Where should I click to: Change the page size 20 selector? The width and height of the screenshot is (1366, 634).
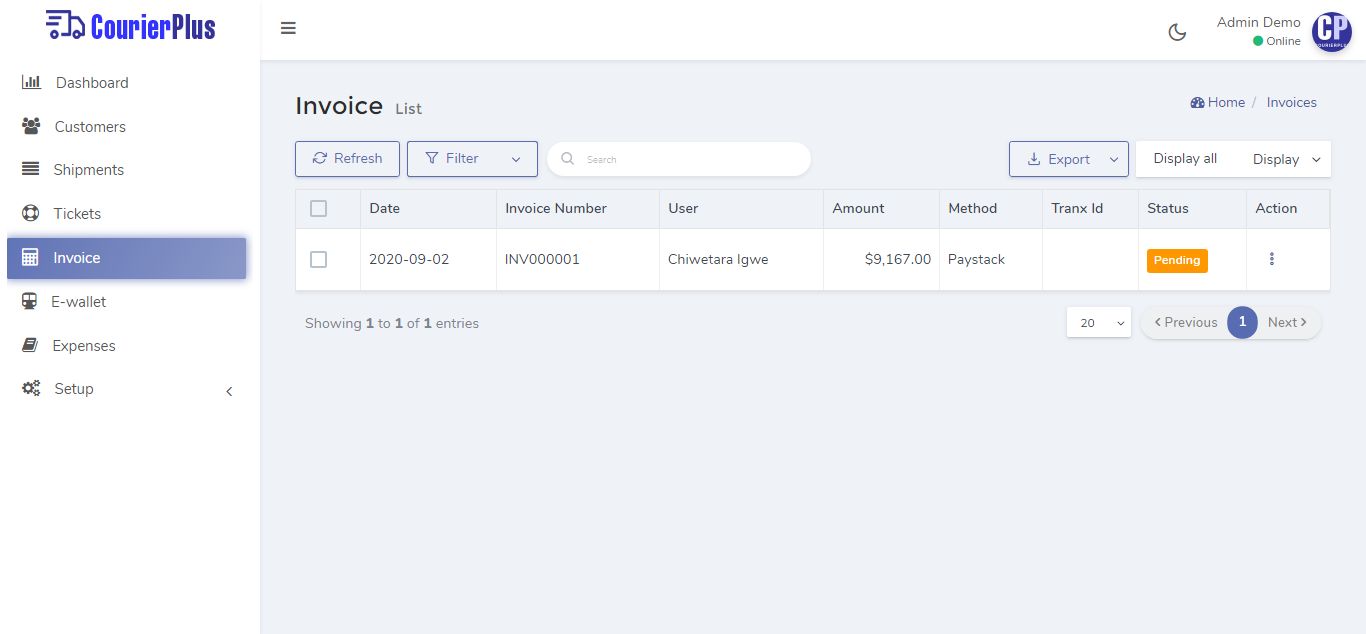[1098, 323]
